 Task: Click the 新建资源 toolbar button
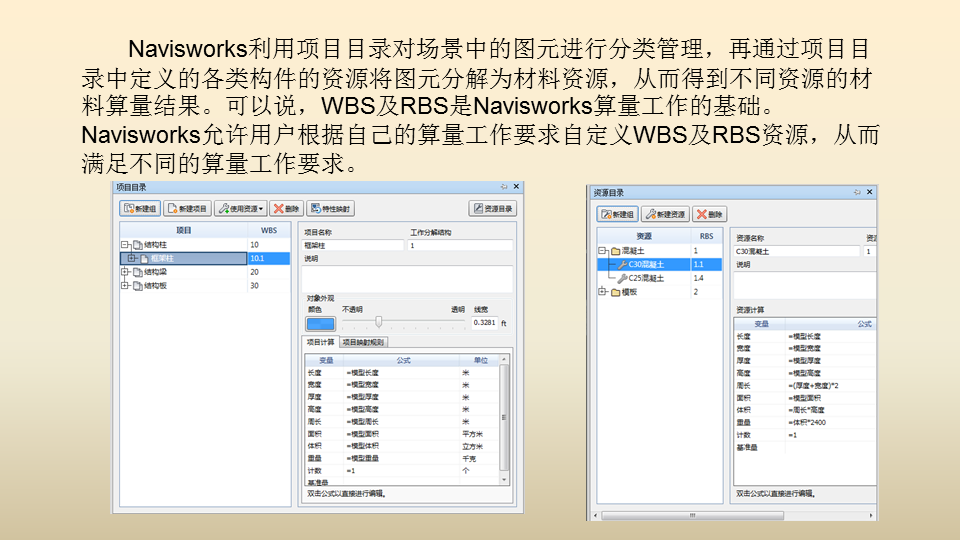(x=666, y=214)
